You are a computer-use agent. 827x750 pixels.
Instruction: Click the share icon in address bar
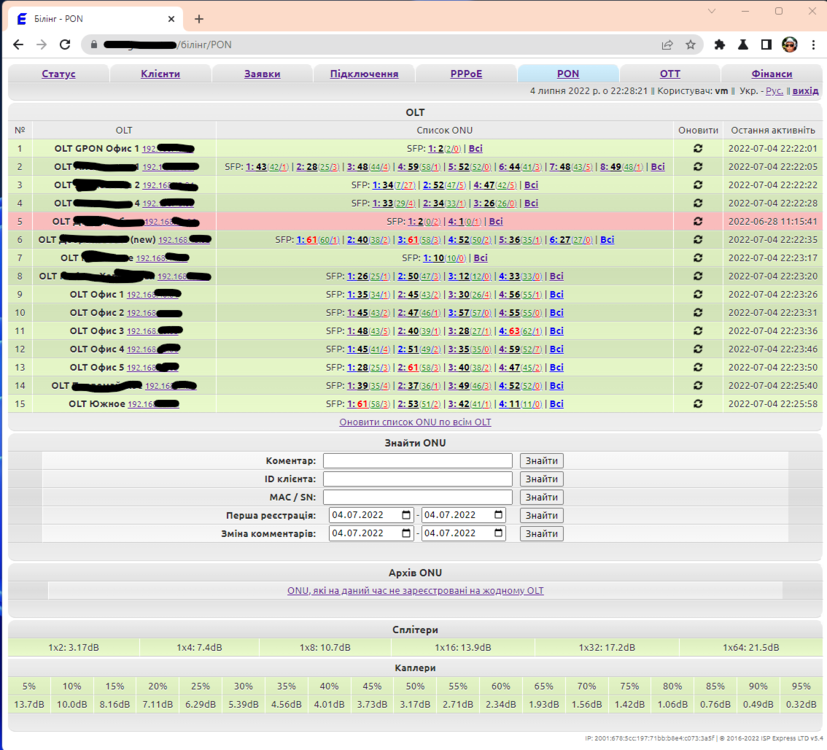point(667,44)
